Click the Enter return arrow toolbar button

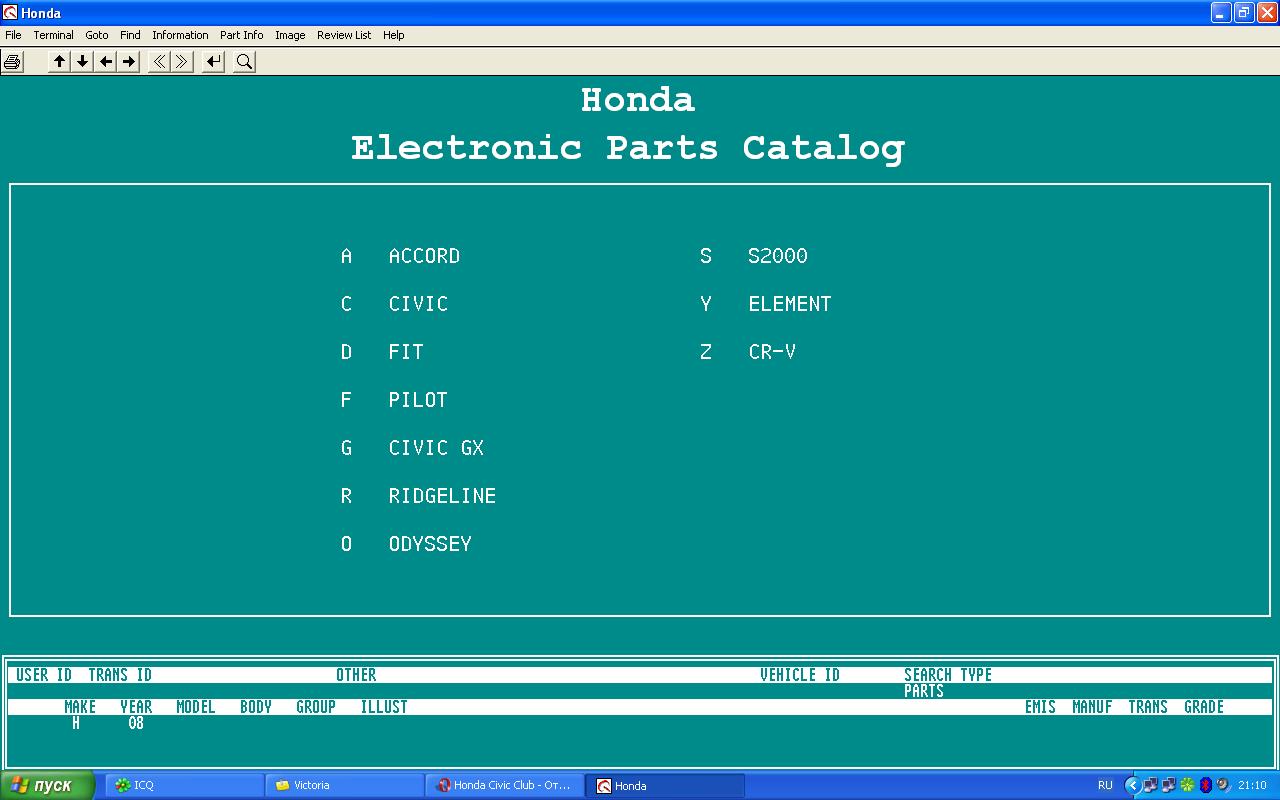(x=213, y=62)
